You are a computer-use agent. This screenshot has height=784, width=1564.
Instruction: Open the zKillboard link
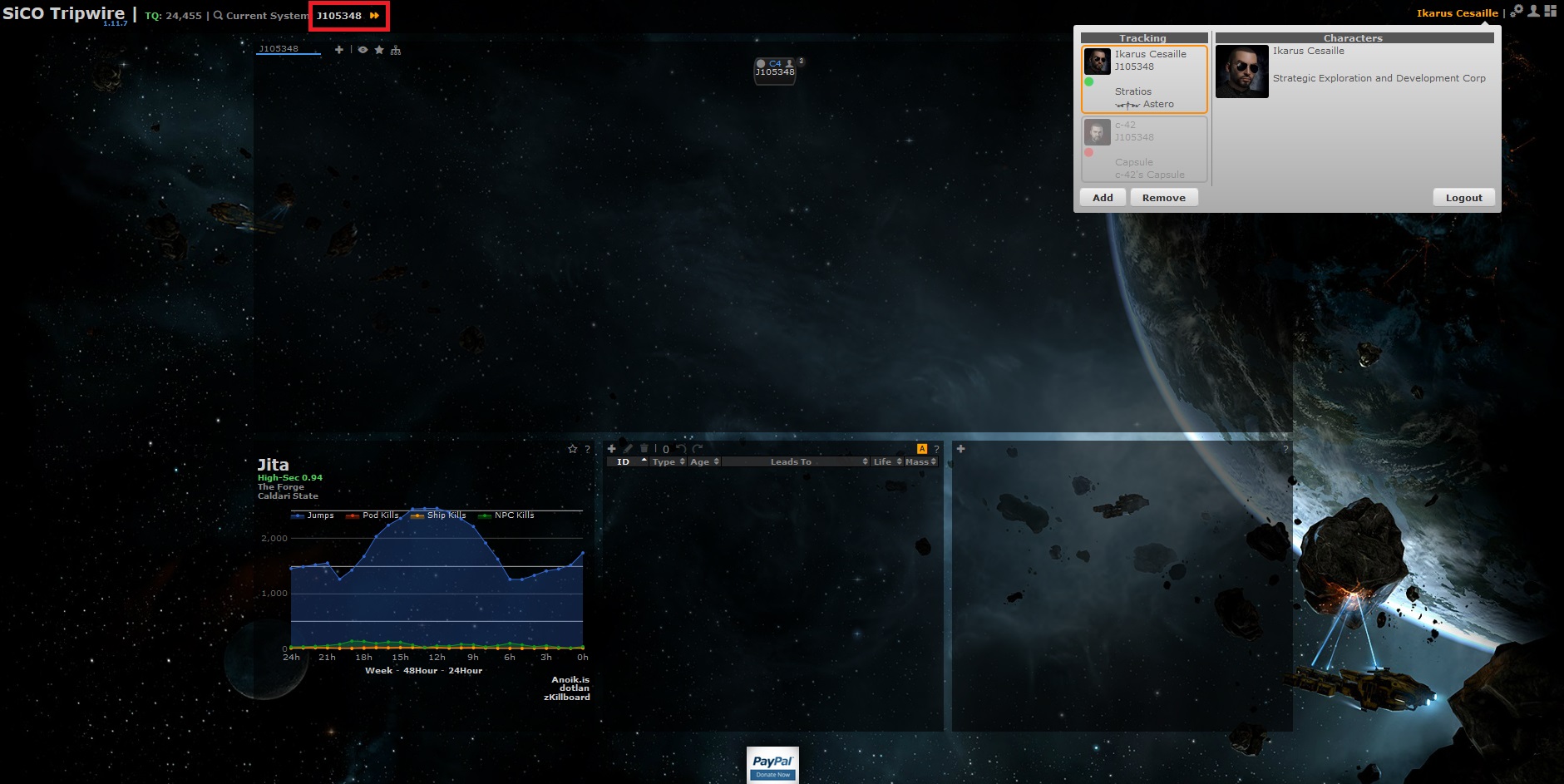pyautogui.click(x=566, y=698)
